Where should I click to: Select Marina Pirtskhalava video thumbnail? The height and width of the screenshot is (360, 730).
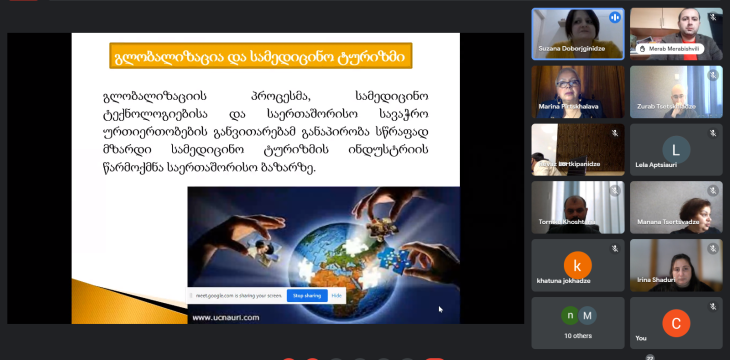point(578,92)
